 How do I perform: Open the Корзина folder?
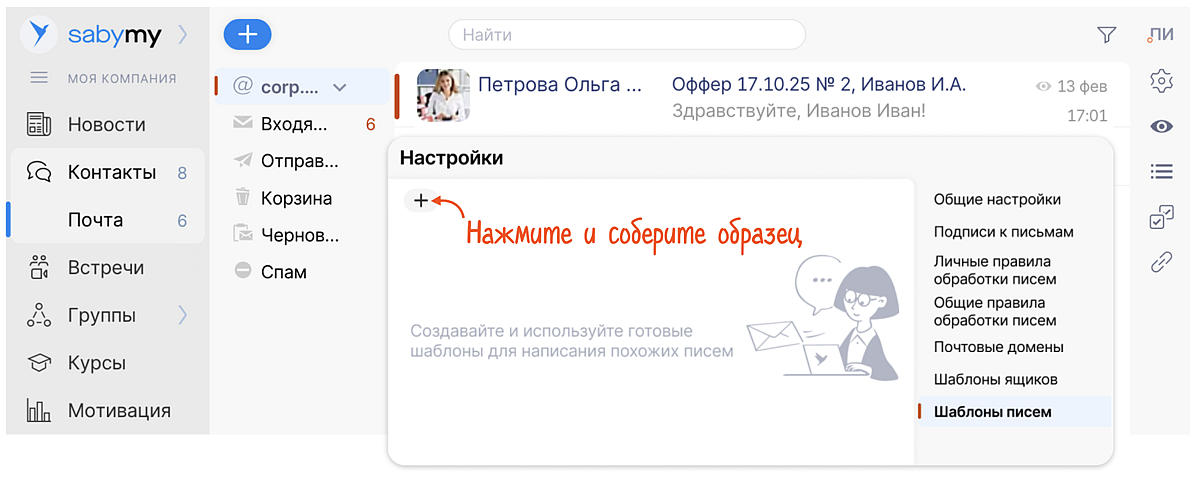pos(296,198)
